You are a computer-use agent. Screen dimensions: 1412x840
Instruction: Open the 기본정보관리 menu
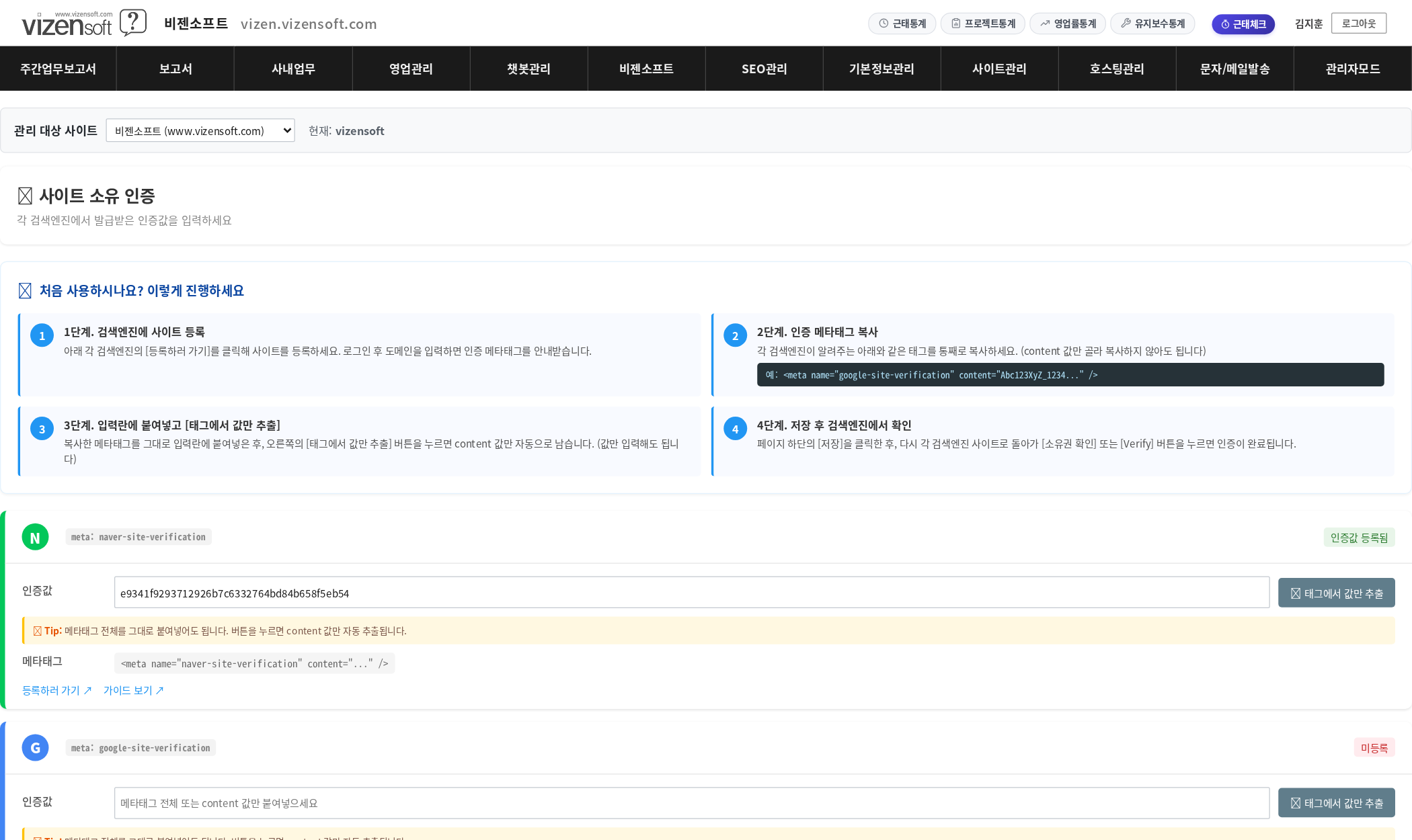coord(881,69)
